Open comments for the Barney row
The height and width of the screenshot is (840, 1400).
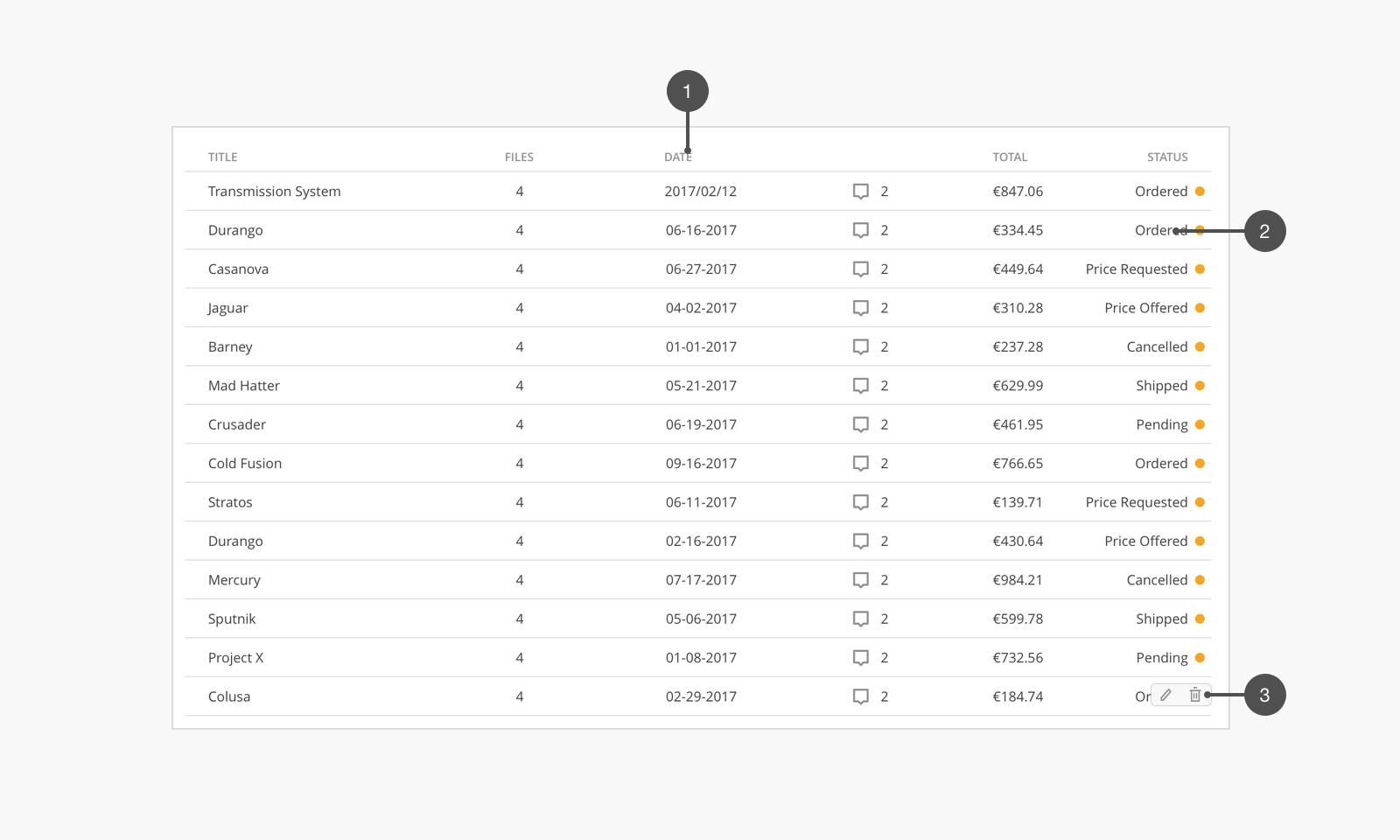tap(861, 346)
